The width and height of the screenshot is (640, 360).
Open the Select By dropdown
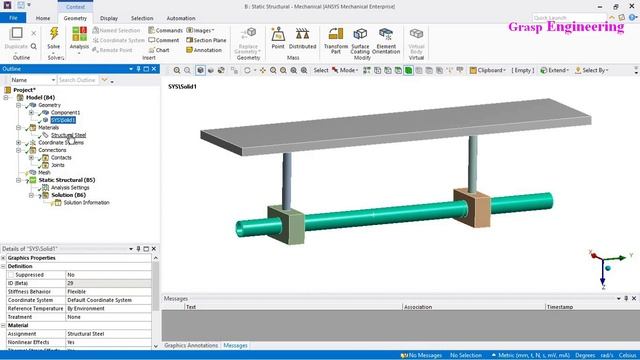tap(591, 70)
